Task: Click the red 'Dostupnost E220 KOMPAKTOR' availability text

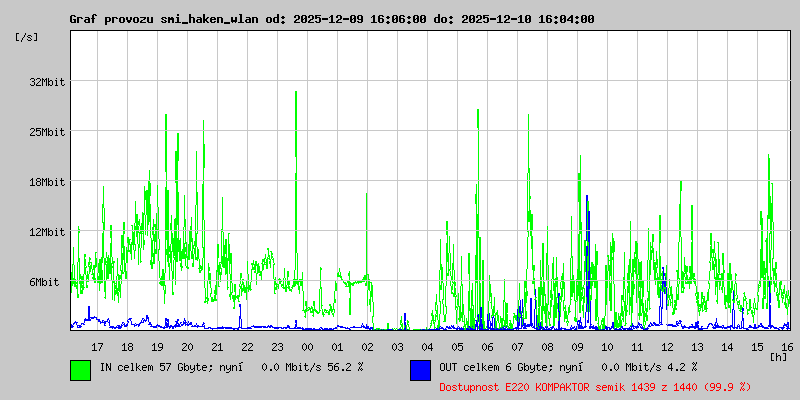Action: (595, 387)
